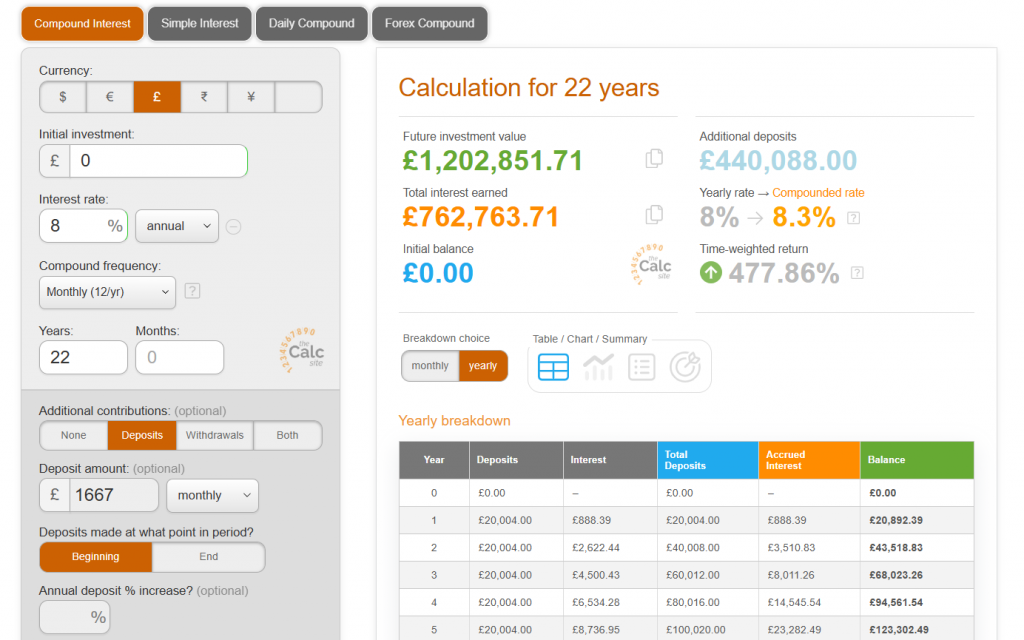1024x640 pixels.
Task: Click help icon beside compound frequency
Action: 193,291
